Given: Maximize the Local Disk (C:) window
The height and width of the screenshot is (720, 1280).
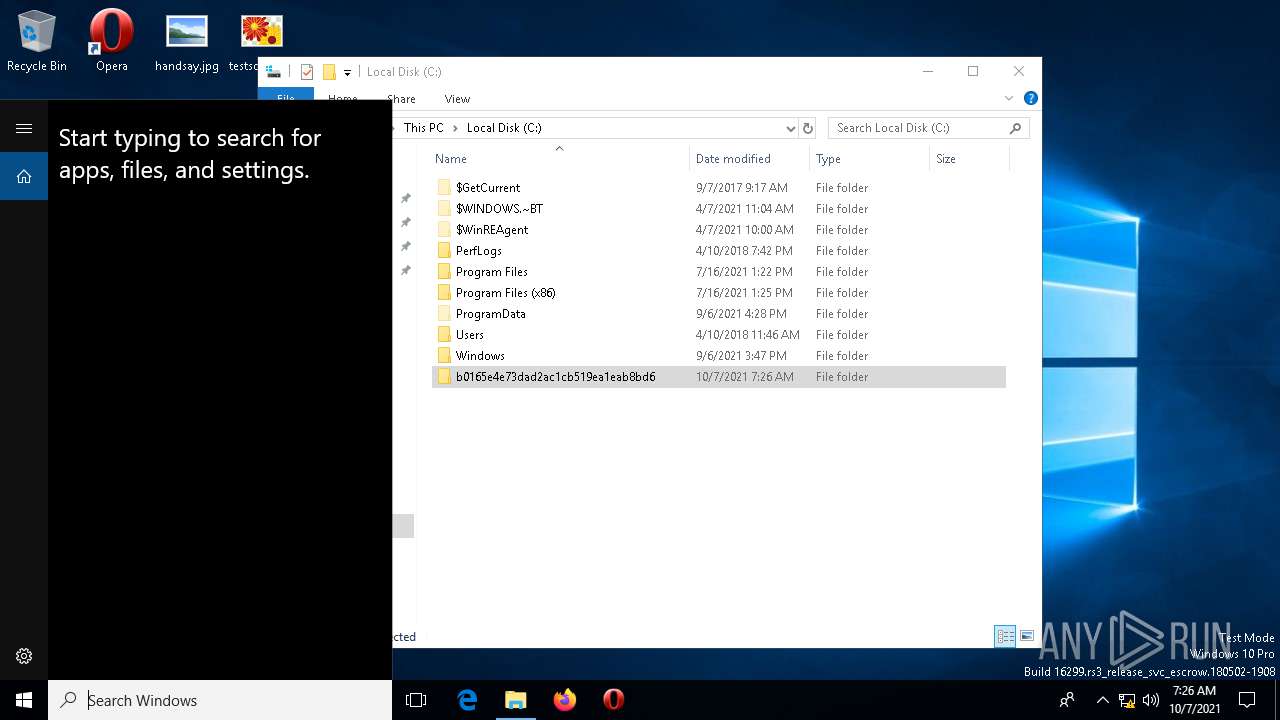Looking at the screenshot, I should click(x=973, y=71).
